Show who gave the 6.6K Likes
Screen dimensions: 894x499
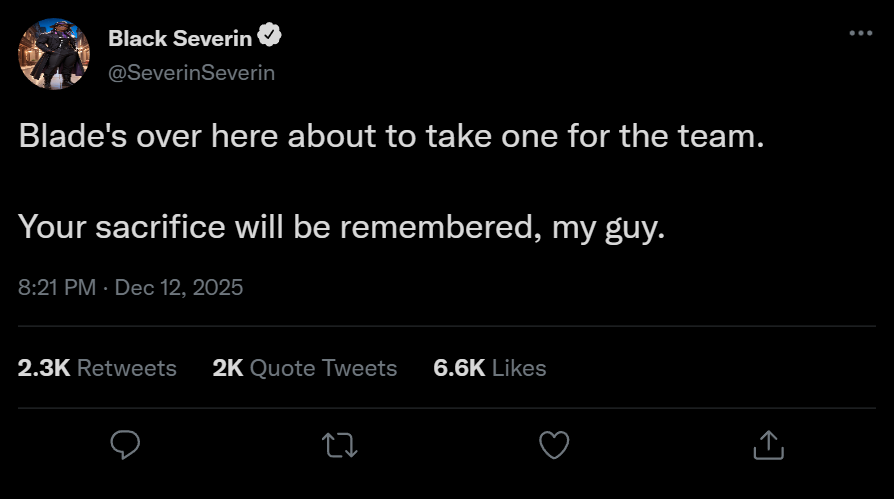point(490,368)
